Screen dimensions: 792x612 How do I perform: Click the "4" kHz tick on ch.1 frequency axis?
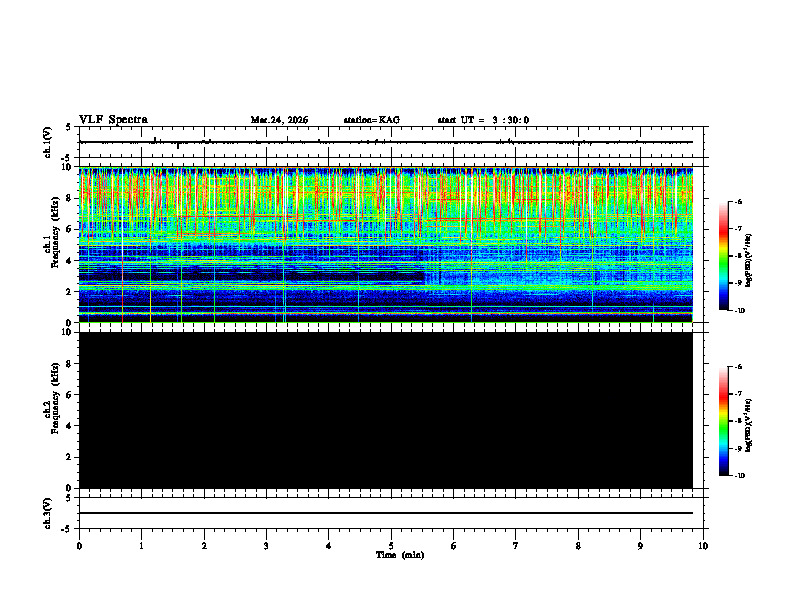[70, 261]
